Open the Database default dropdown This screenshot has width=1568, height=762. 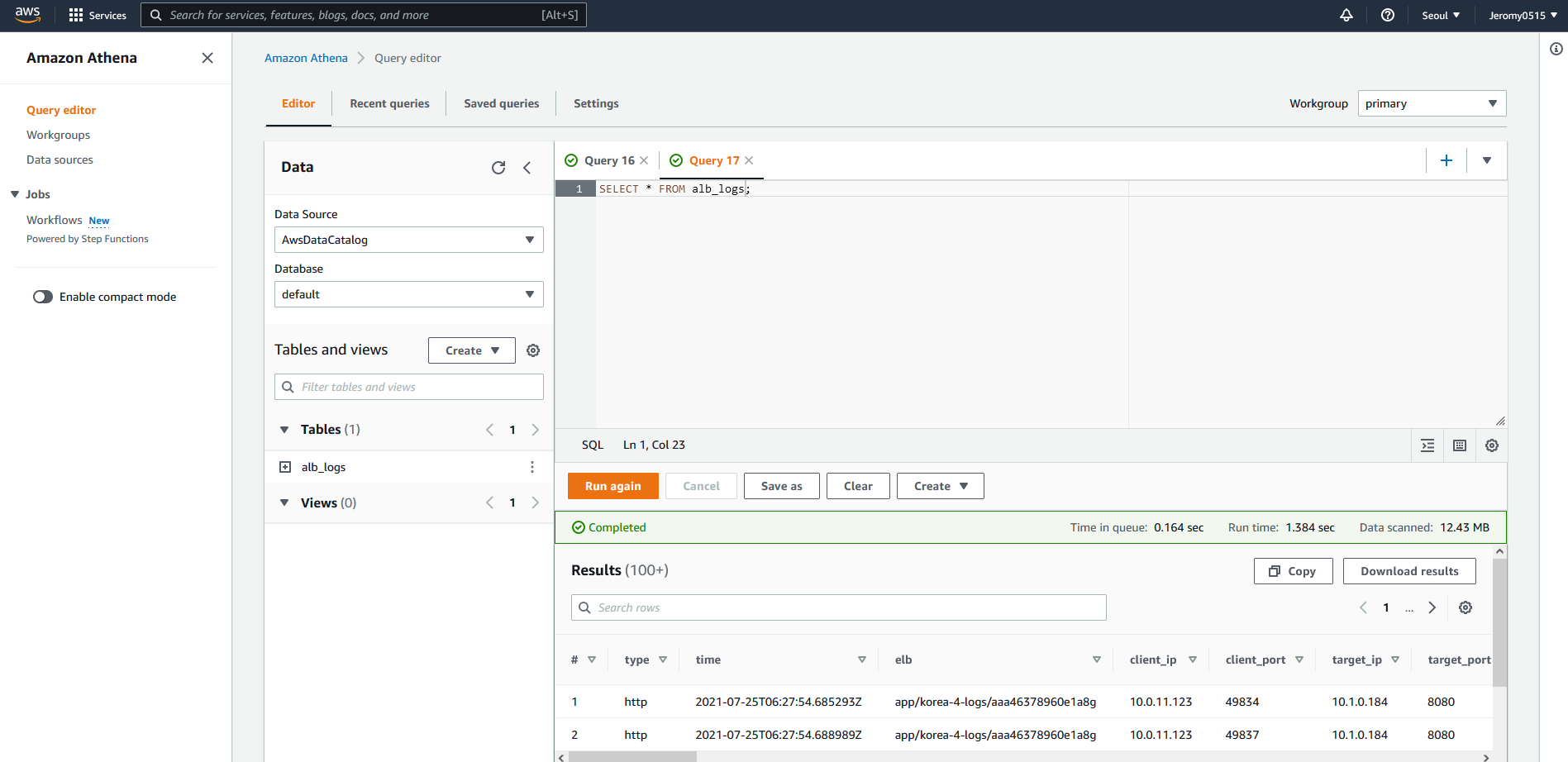coord(409,294)
